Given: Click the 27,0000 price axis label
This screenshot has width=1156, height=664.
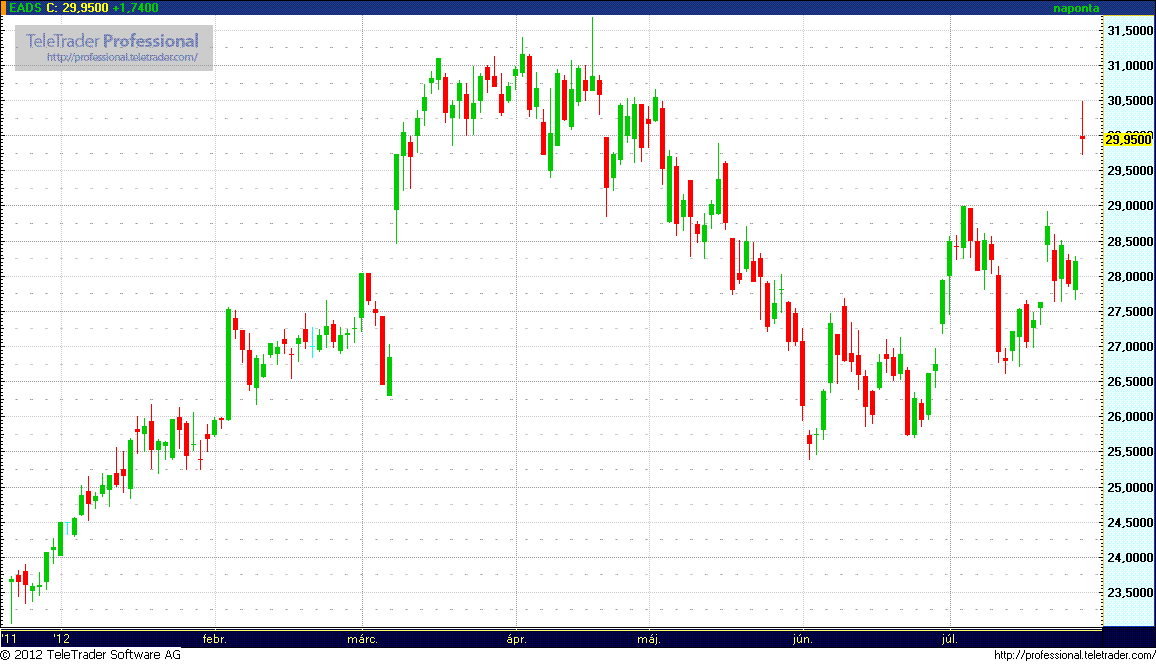Looking at the screenshot, I should [1130, 347].
